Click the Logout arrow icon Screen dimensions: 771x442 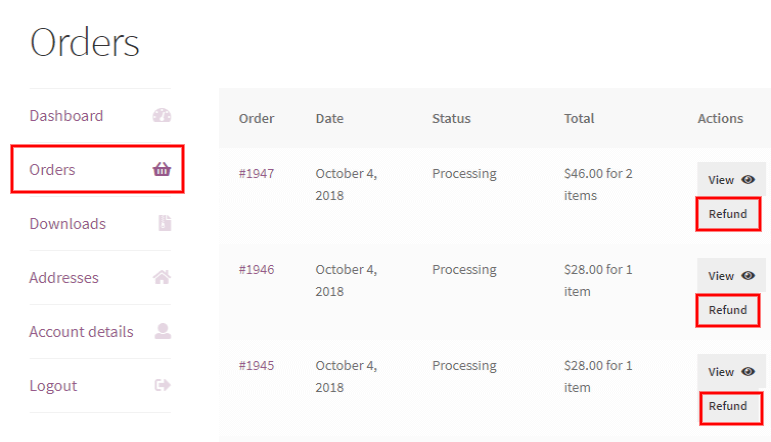click(163, 385)
